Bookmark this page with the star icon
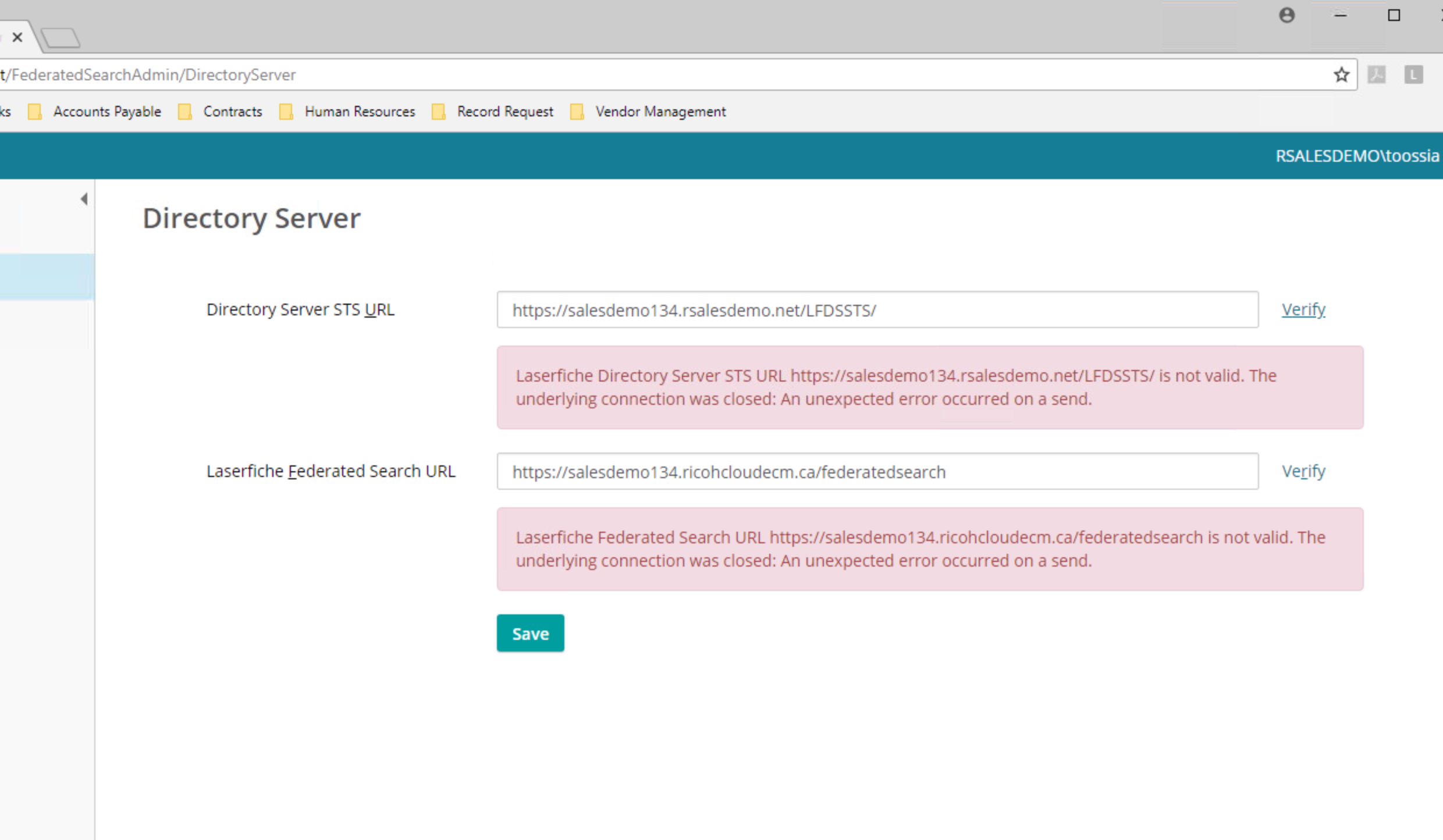Viewport: 1443px width, 840px height. pyautogui.click(x=1341, y=75)
